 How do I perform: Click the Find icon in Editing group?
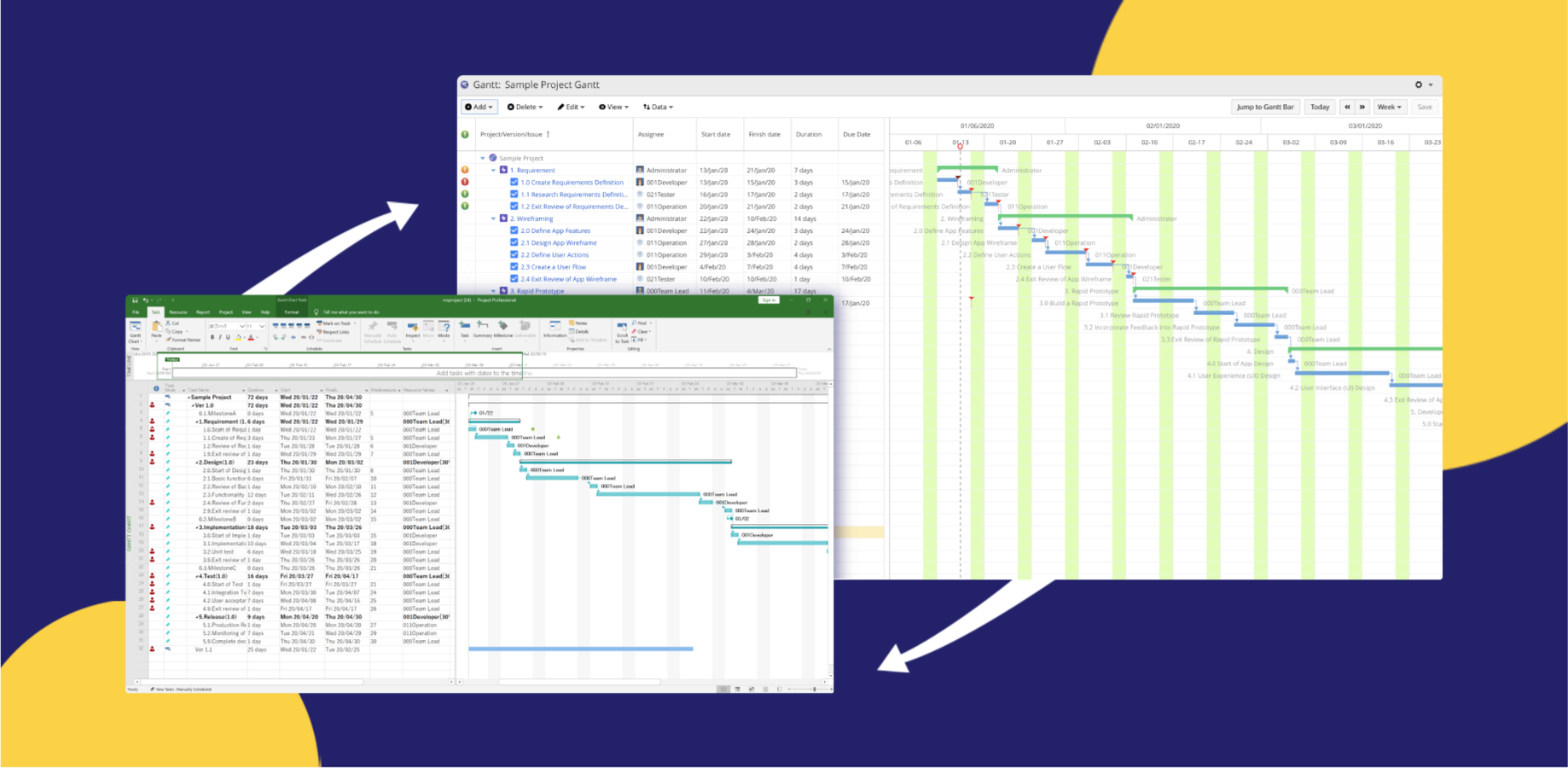coord(634,323)
